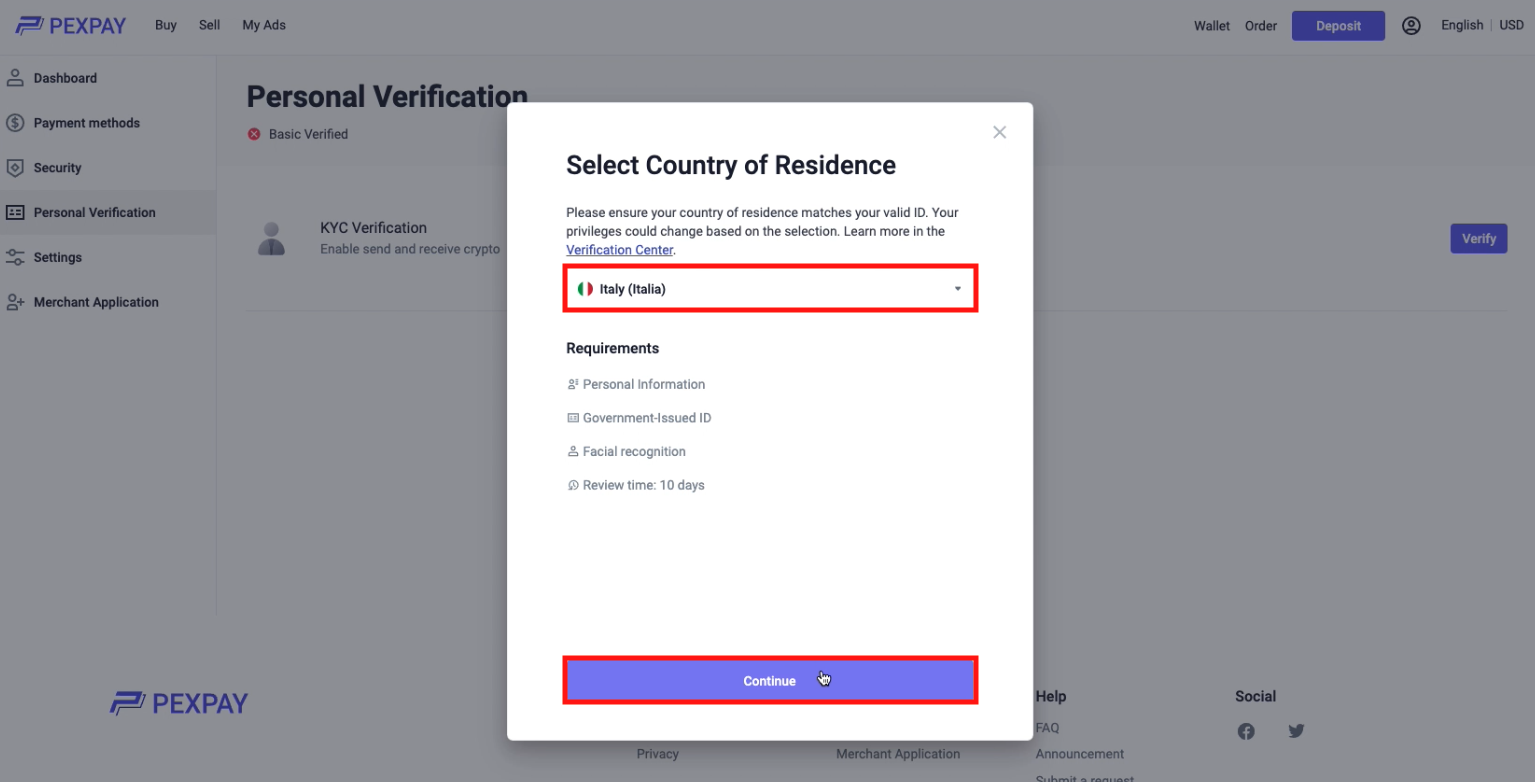Open the Buy menu item
1535x782 pixels.
(166, 26)
